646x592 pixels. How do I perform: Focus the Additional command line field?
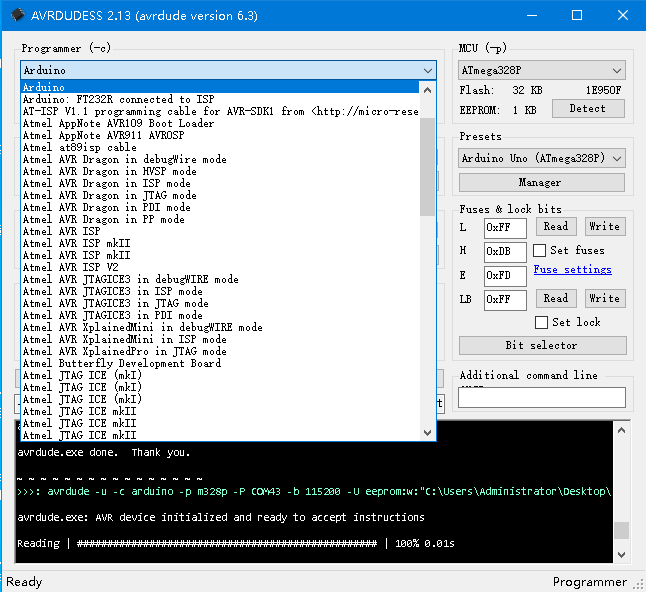point(541,397)
